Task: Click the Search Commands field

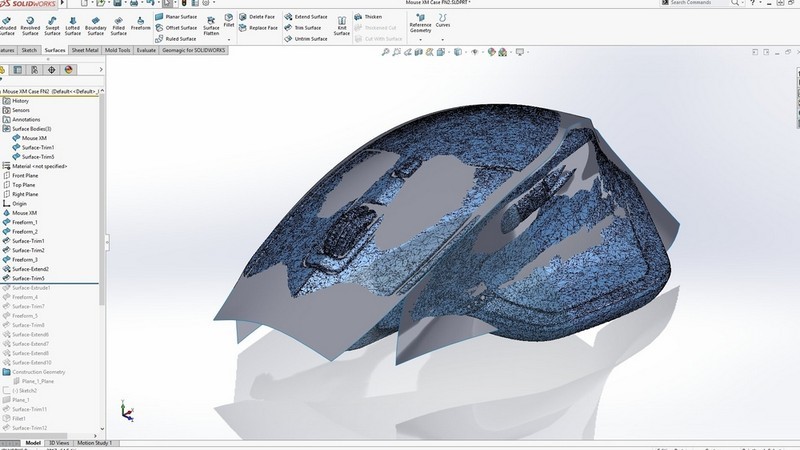Action: (705, 3)
